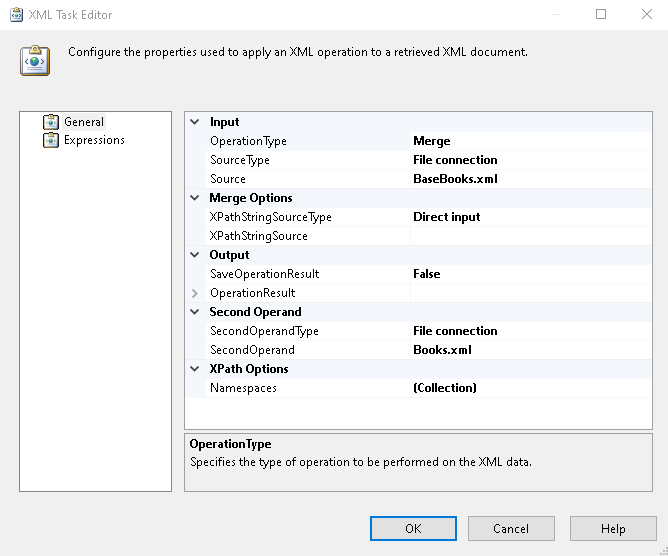Screen dimensions: 668x556
Task: Collapse the XPath Options section
Action: 196,369
